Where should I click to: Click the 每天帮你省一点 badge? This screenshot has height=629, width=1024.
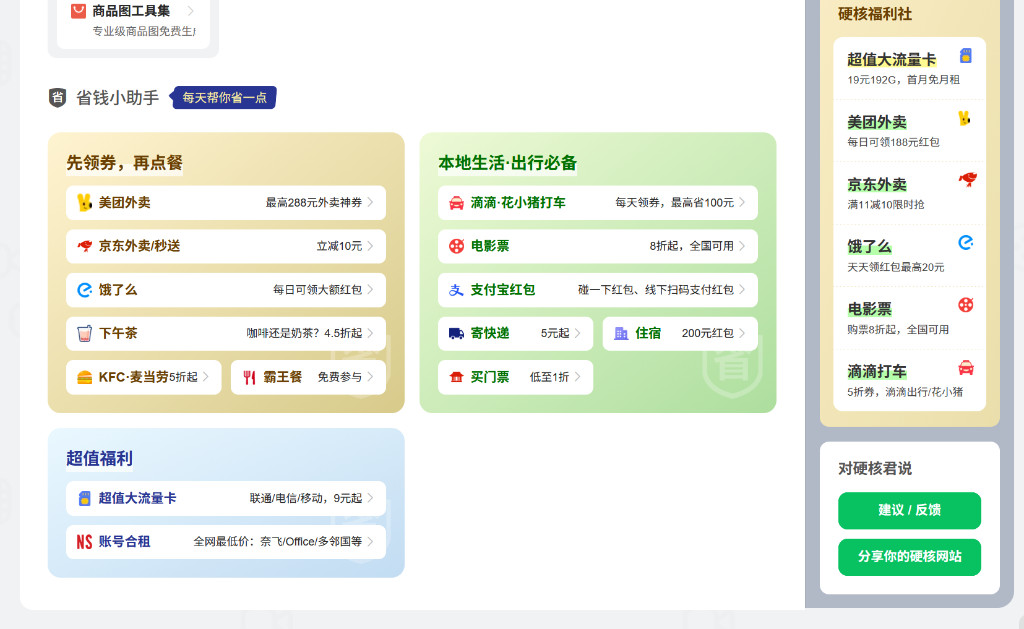222,97
